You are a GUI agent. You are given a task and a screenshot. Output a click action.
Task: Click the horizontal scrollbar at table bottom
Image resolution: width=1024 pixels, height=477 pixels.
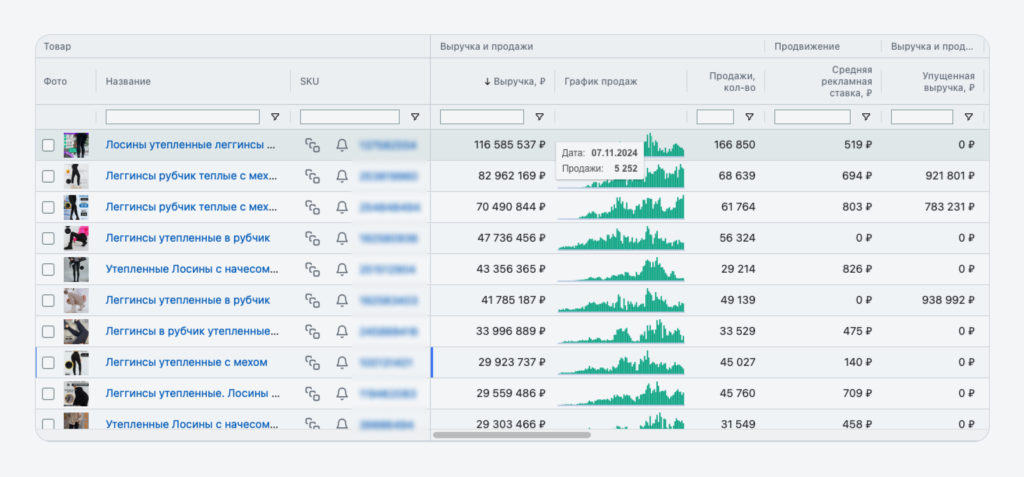pyautogui.click(x=512, y=435)
